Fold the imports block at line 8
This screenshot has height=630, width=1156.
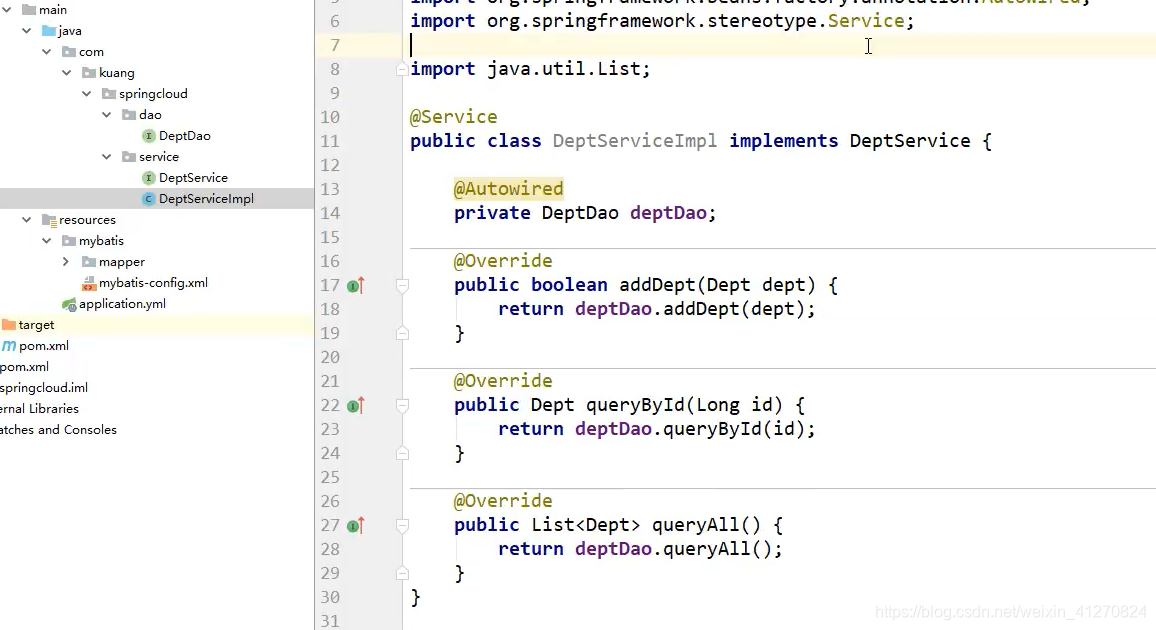(x=403, y=69)
